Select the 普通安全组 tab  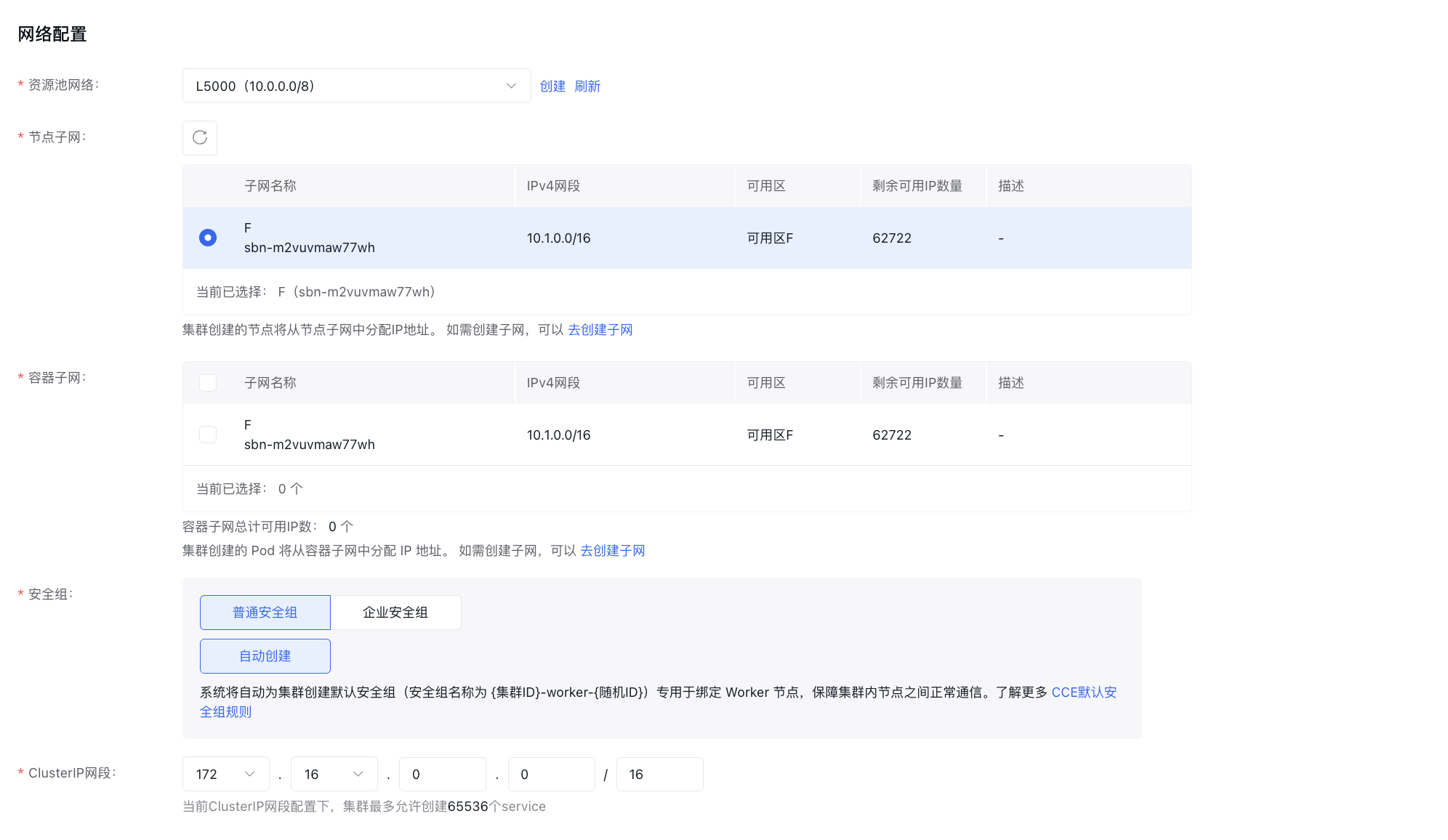[x=265, y=613]
